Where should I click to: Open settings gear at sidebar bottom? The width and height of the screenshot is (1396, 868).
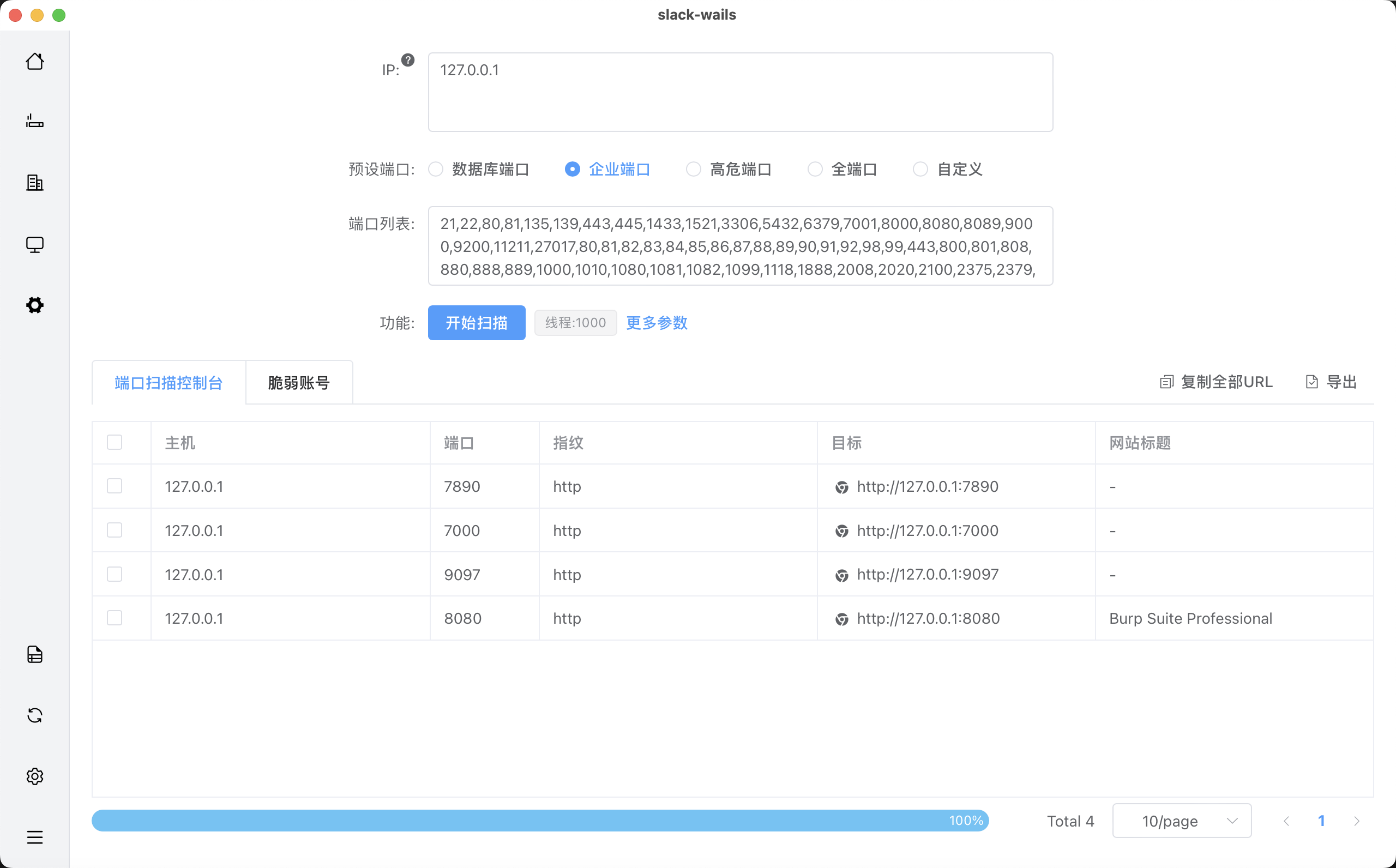pyautogui.click(x=34, y=776)
